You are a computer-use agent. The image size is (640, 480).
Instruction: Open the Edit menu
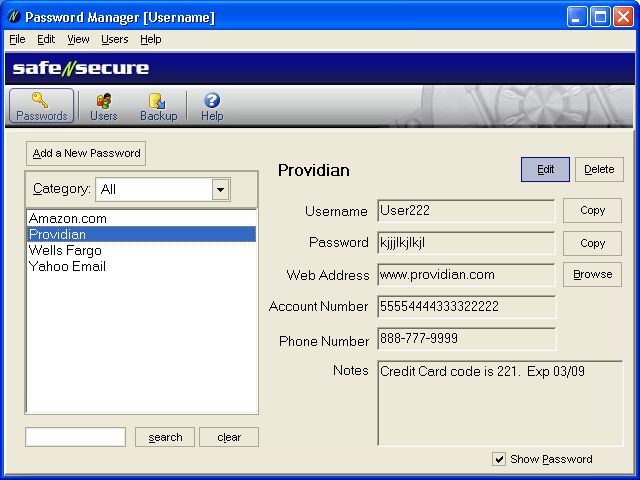click(46, 39)
